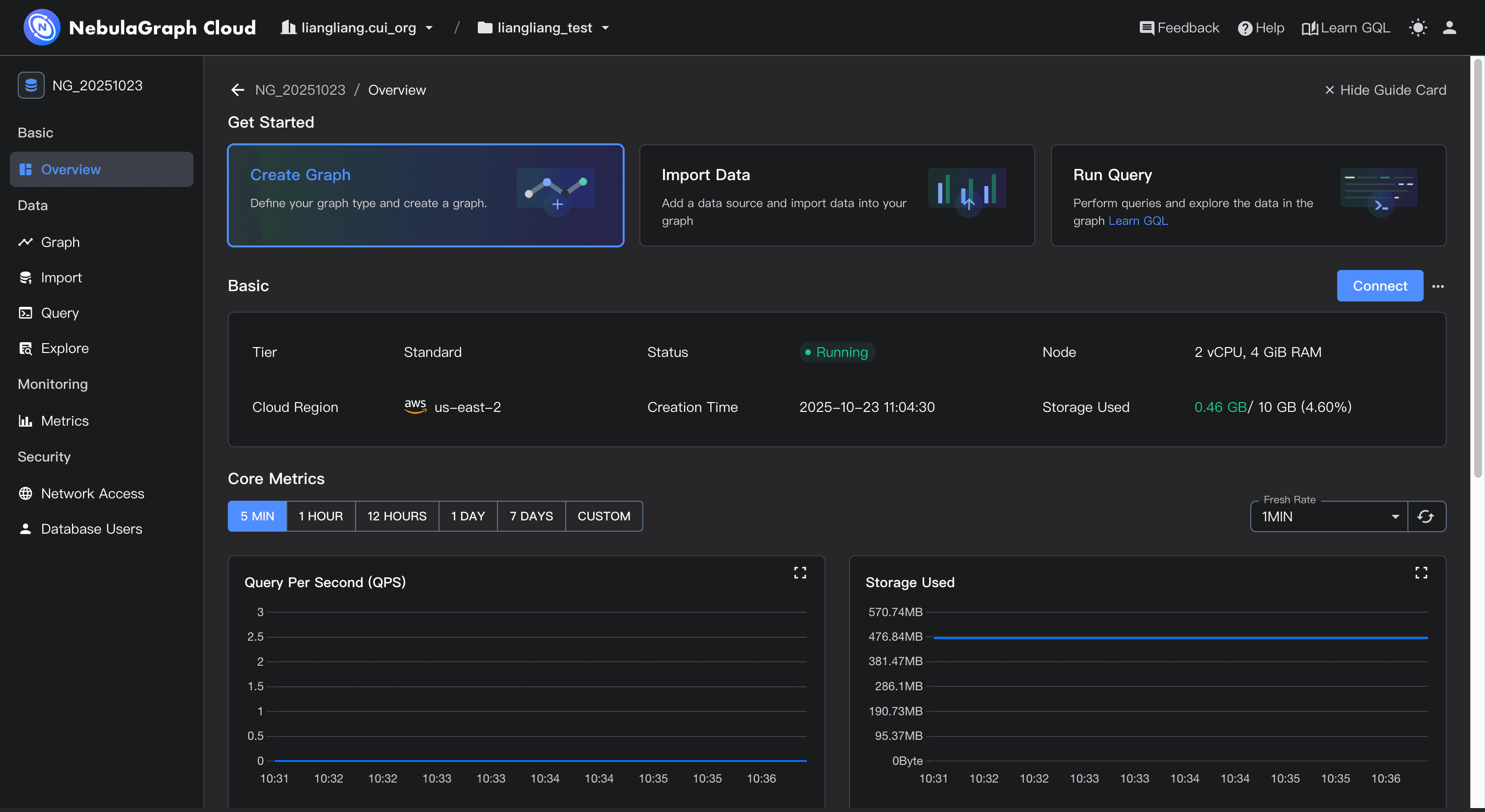Image resolution: width=1485 pixels, height=812 pixels.
Task: Open the user account profile icon
Action: [1449, 27]
